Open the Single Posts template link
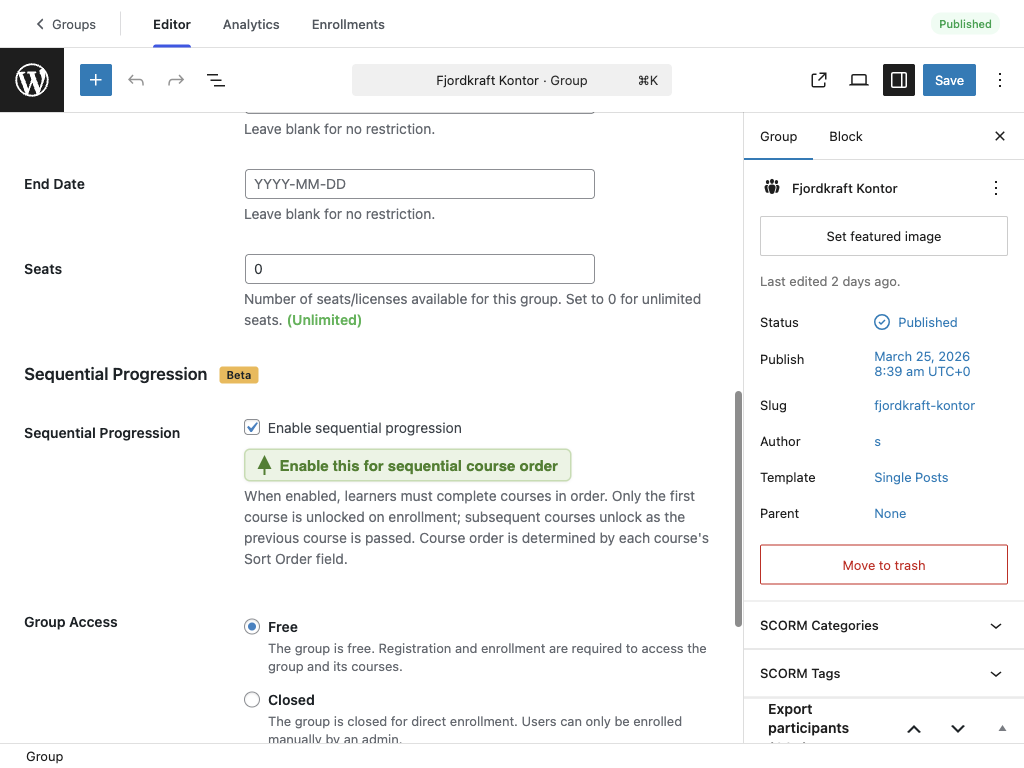The width and height of the screenshot is (1024, 768). click(x=911, y=477)
